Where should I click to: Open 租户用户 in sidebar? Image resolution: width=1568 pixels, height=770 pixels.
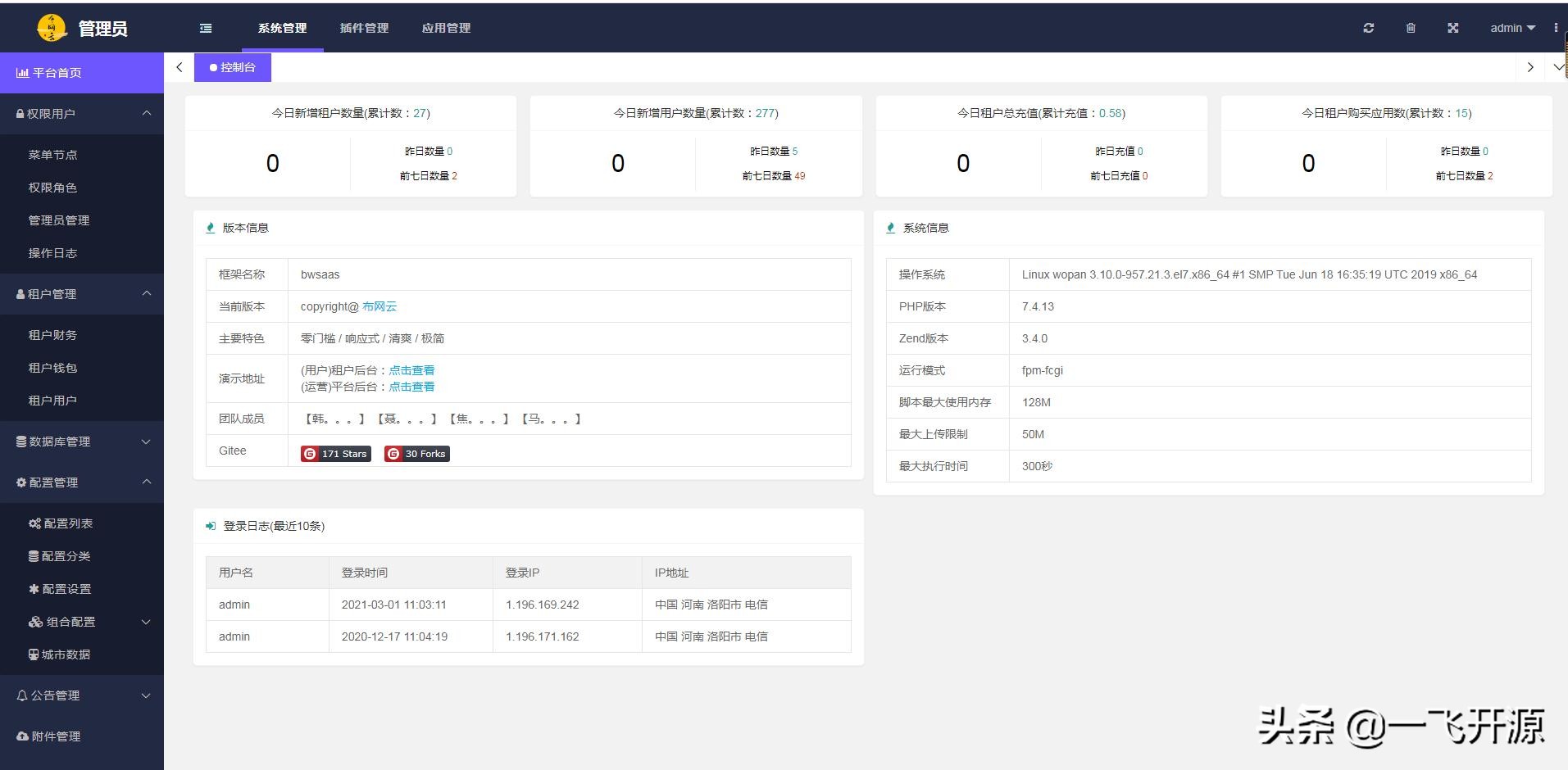pyautogui.click(x=52, y=401)
